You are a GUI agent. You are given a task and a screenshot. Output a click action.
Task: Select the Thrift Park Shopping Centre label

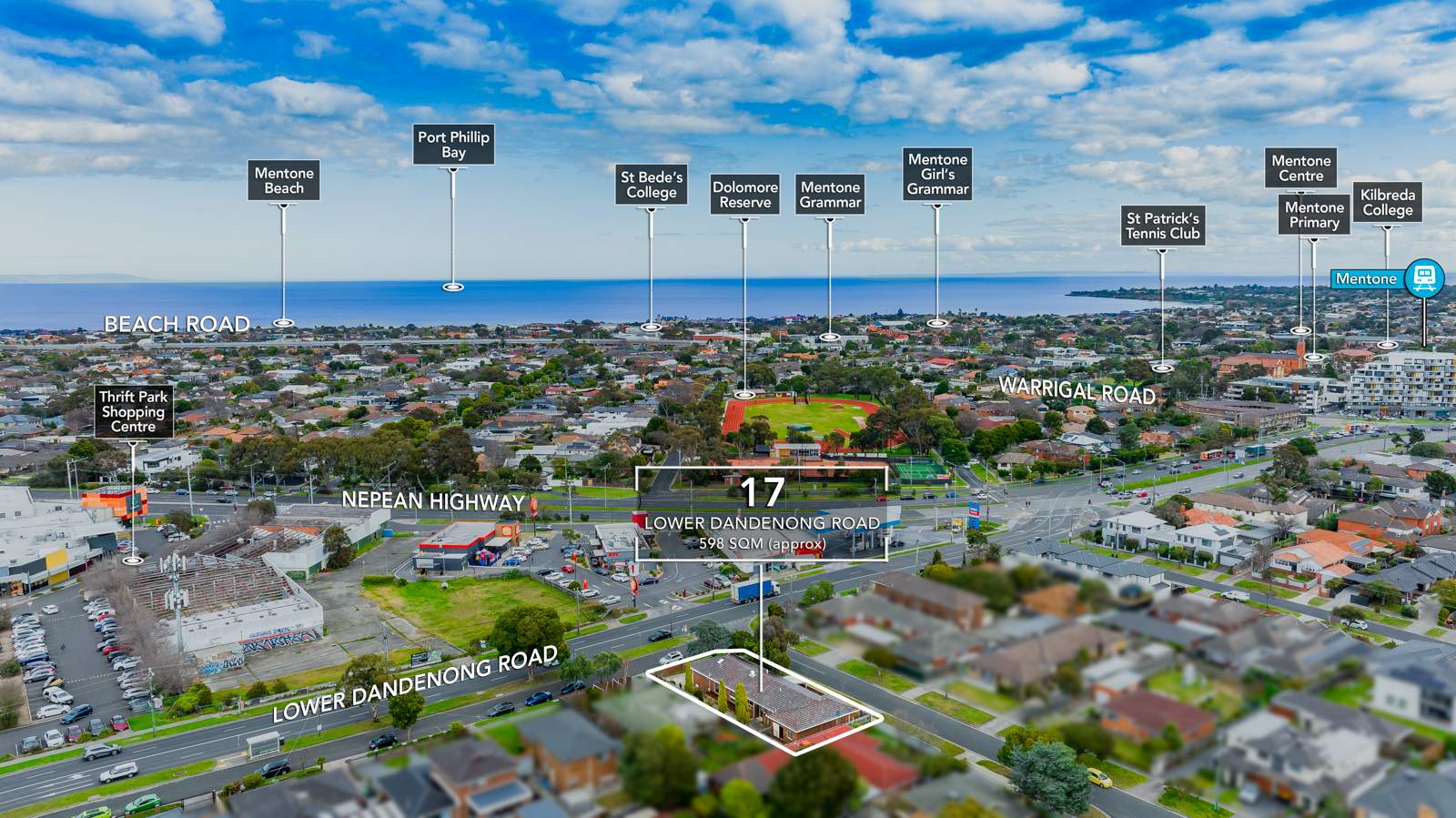coord(134,411)
